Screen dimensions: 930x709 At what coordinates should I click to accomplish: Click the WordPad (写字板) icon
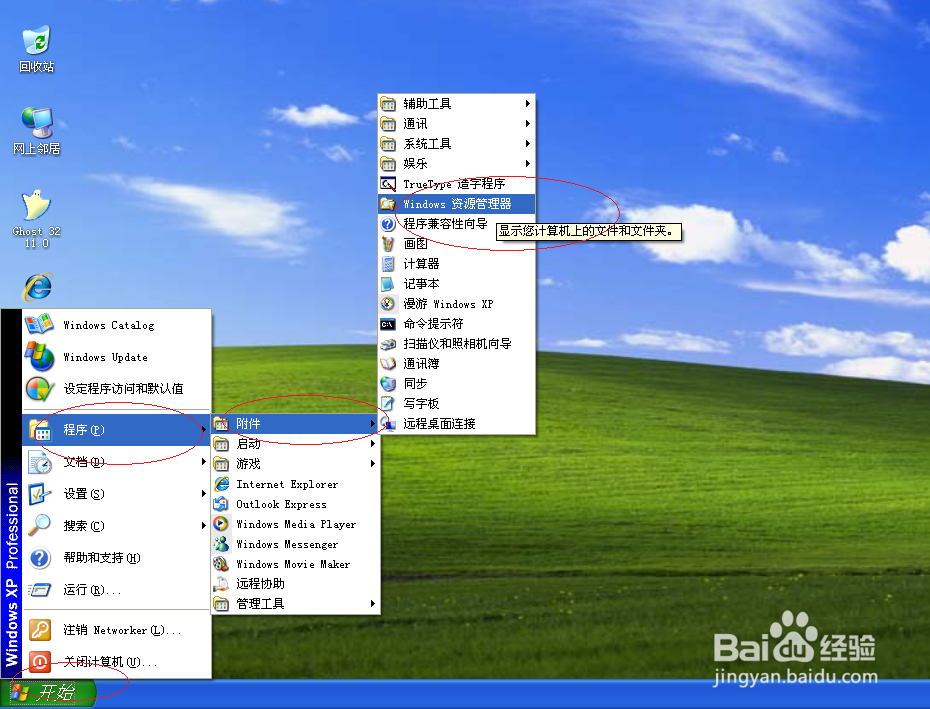click(388, 403)
